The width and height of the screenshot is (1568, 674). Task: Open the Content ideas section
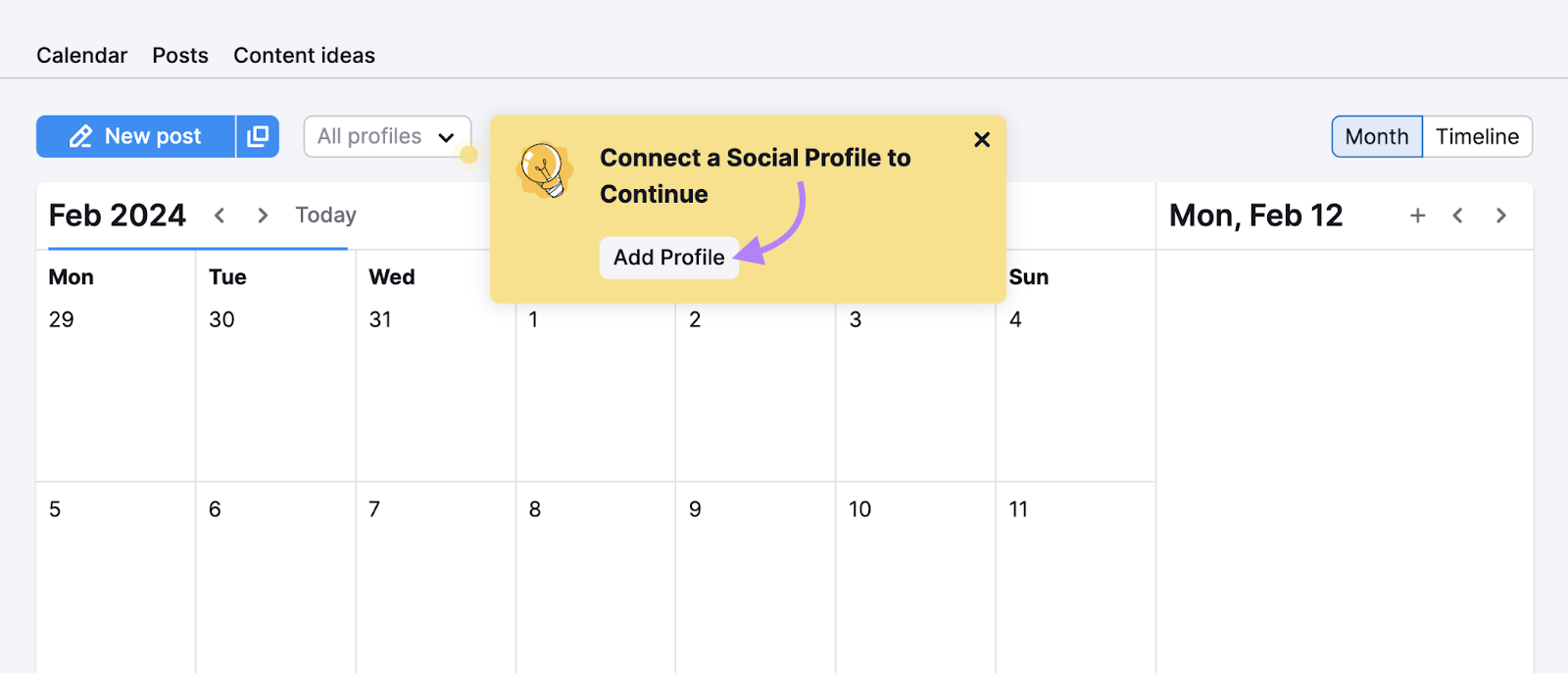[x=304, y=55]
